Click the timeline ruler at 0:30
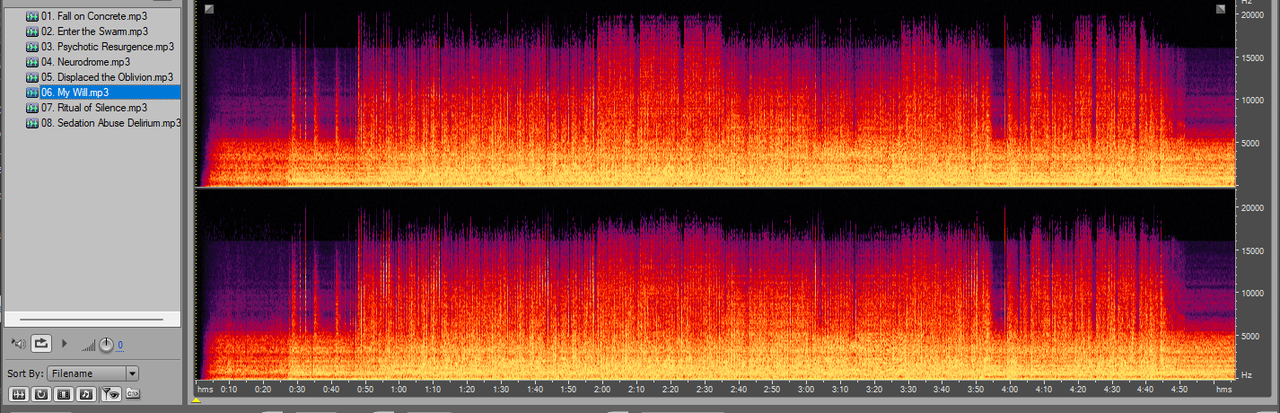Viewport: 1280px width, 413px height. pyautogui.click(x=296, y=389)
